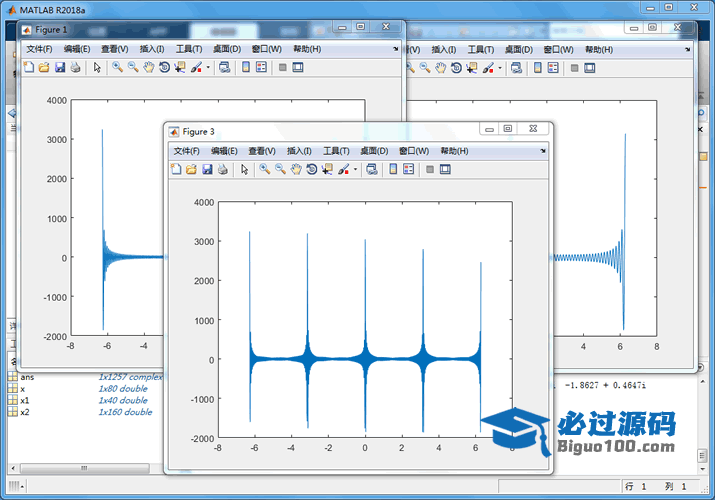Image resolution: width=715 pixels, height=500 pixels.
Task: Click New Figure icon in Figure 3 toolbar
Action: (x=176, y=170)
